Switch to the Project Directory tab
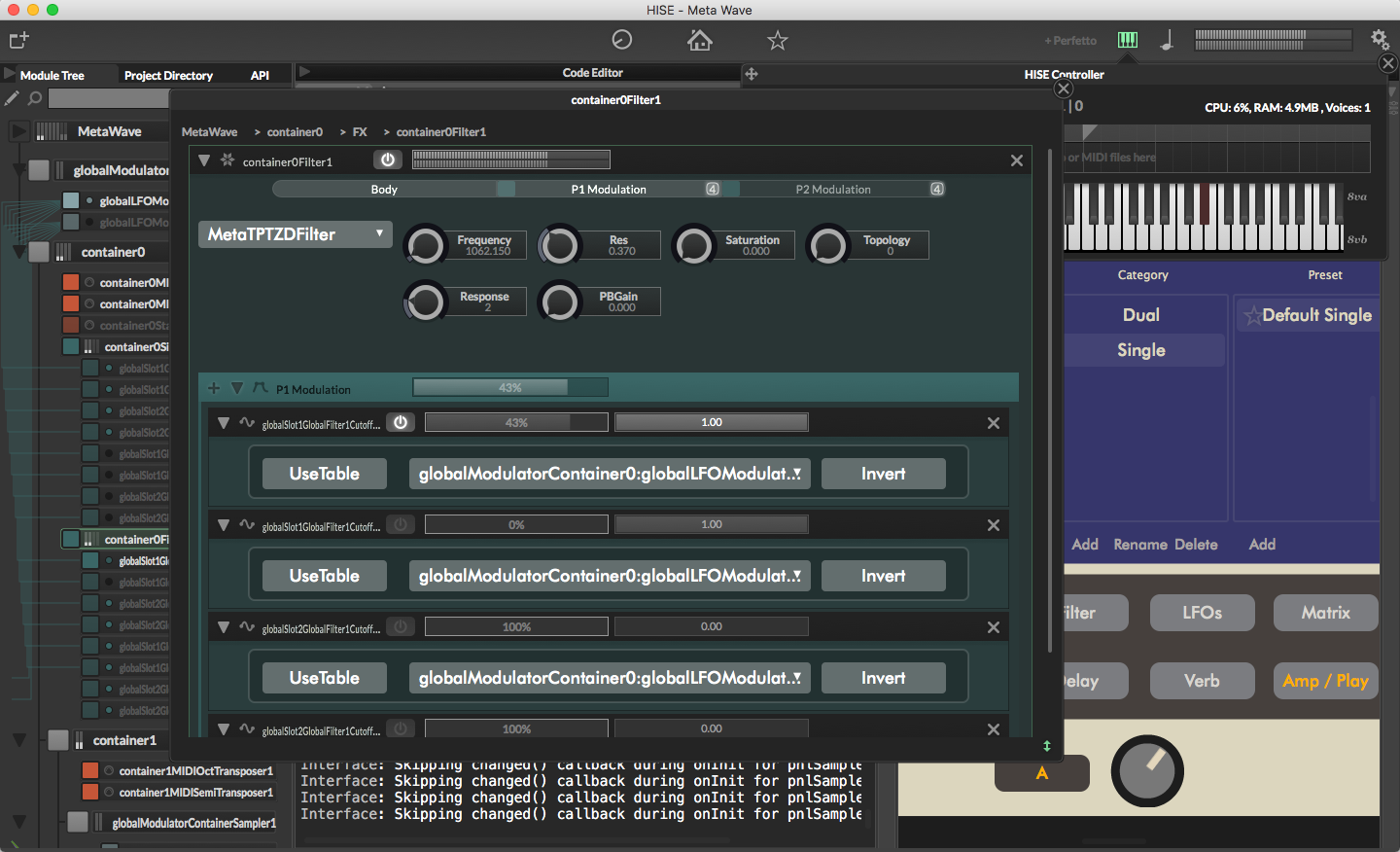This screenshot has height=852, width=1400. 168,75
